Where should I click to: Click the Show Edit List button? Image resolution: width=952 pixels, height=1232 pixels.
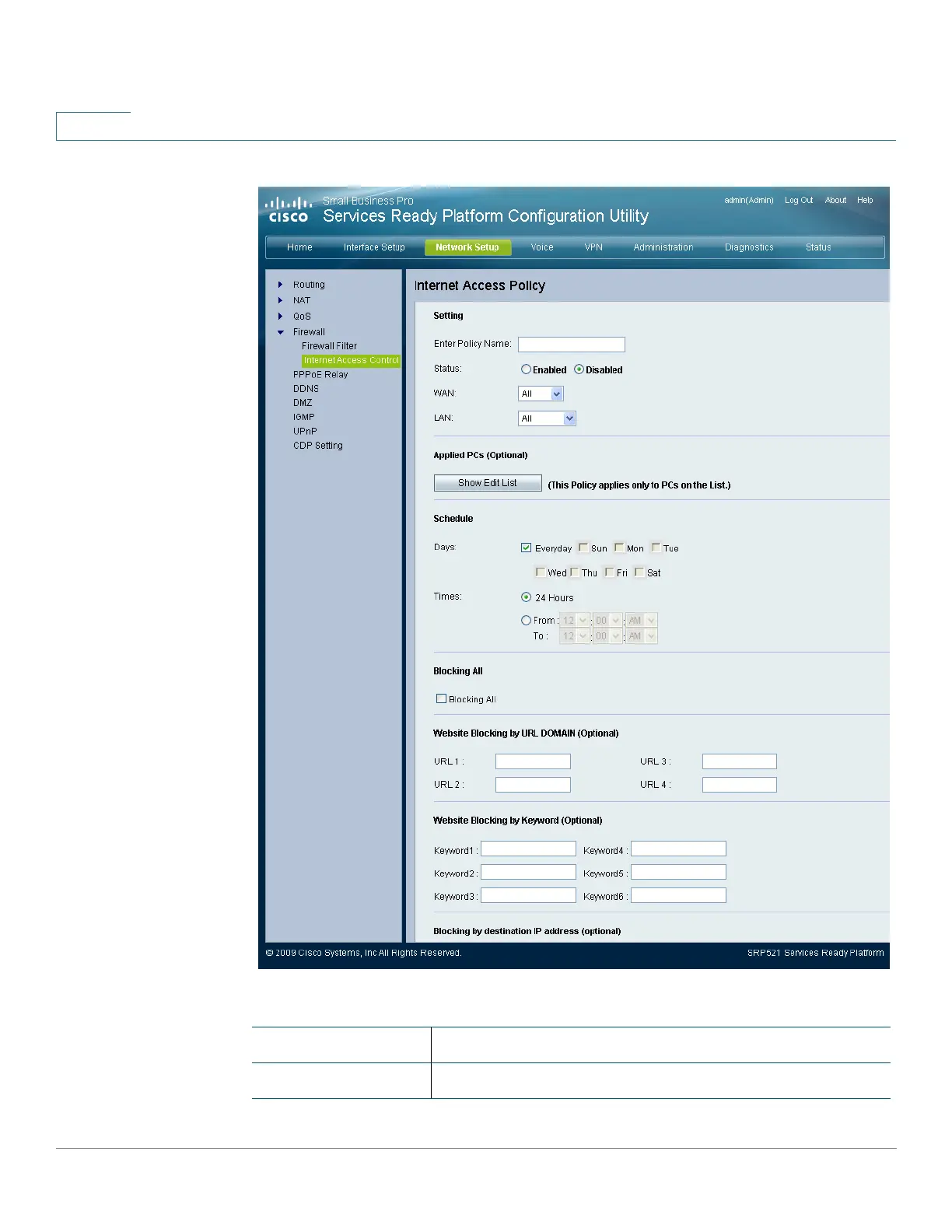click(488, 483)
